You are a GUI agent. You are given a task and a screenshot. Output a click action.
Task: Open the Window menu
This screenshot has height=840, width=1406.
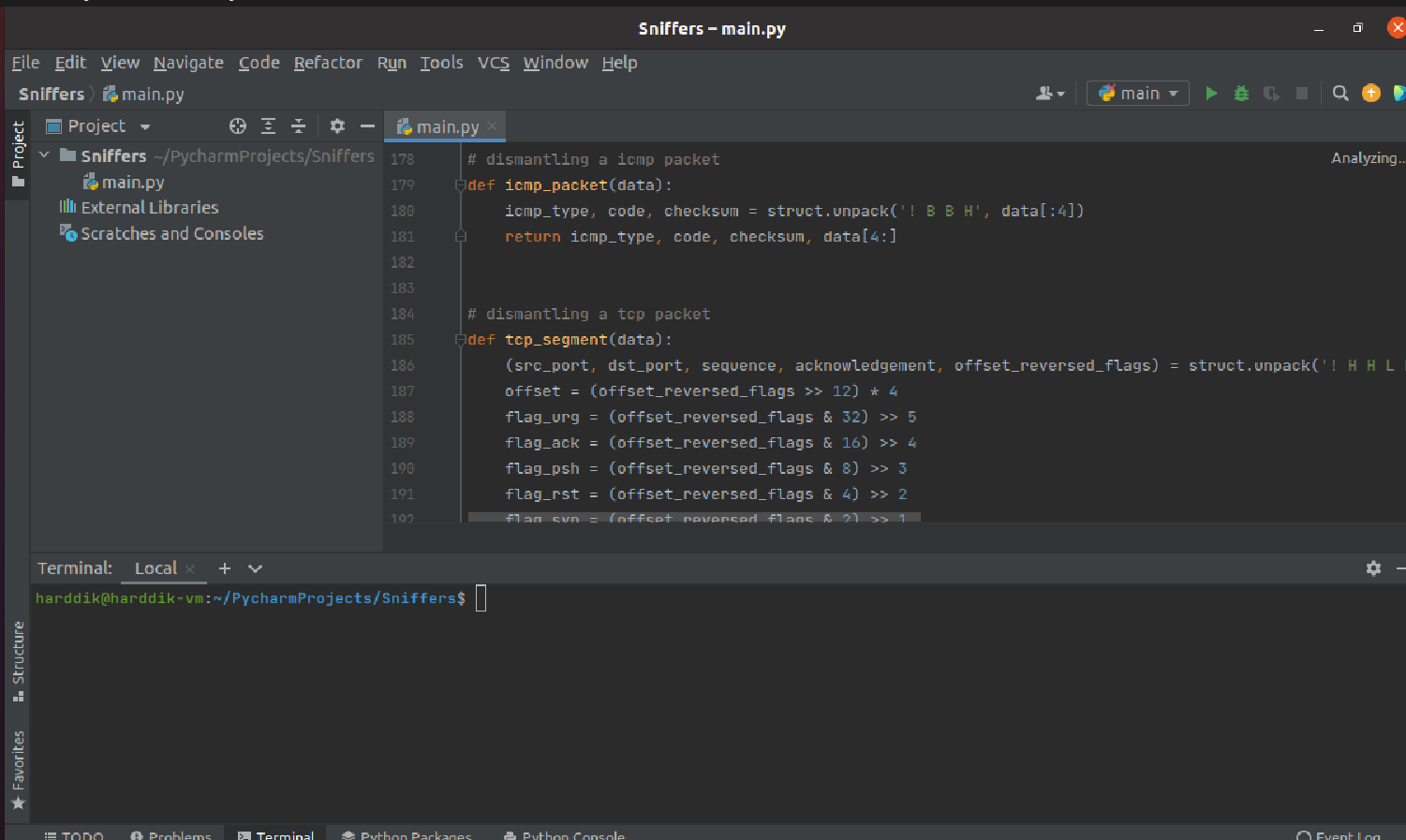coord(555,63)
